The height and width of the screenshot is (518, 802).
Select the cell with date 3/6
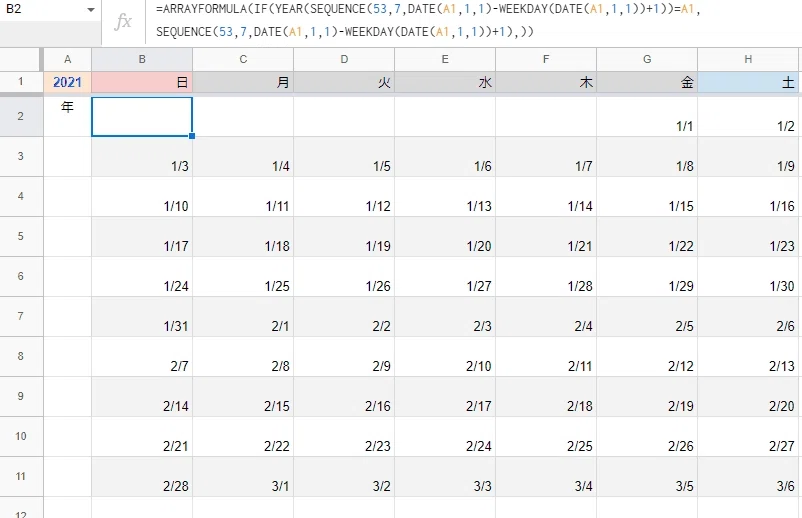pos(748,477)
